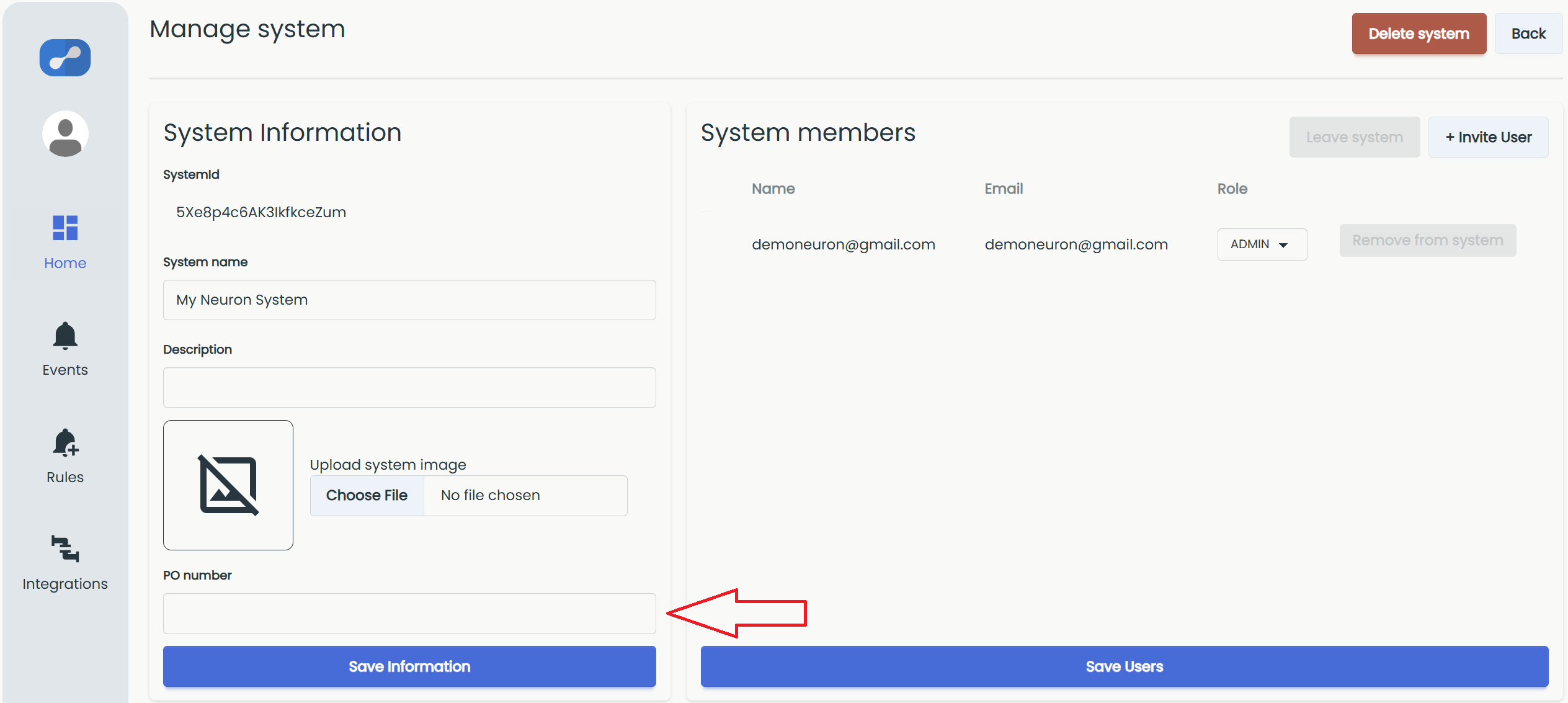Focus the PO number input field
1568x703 pixels.
409,614
